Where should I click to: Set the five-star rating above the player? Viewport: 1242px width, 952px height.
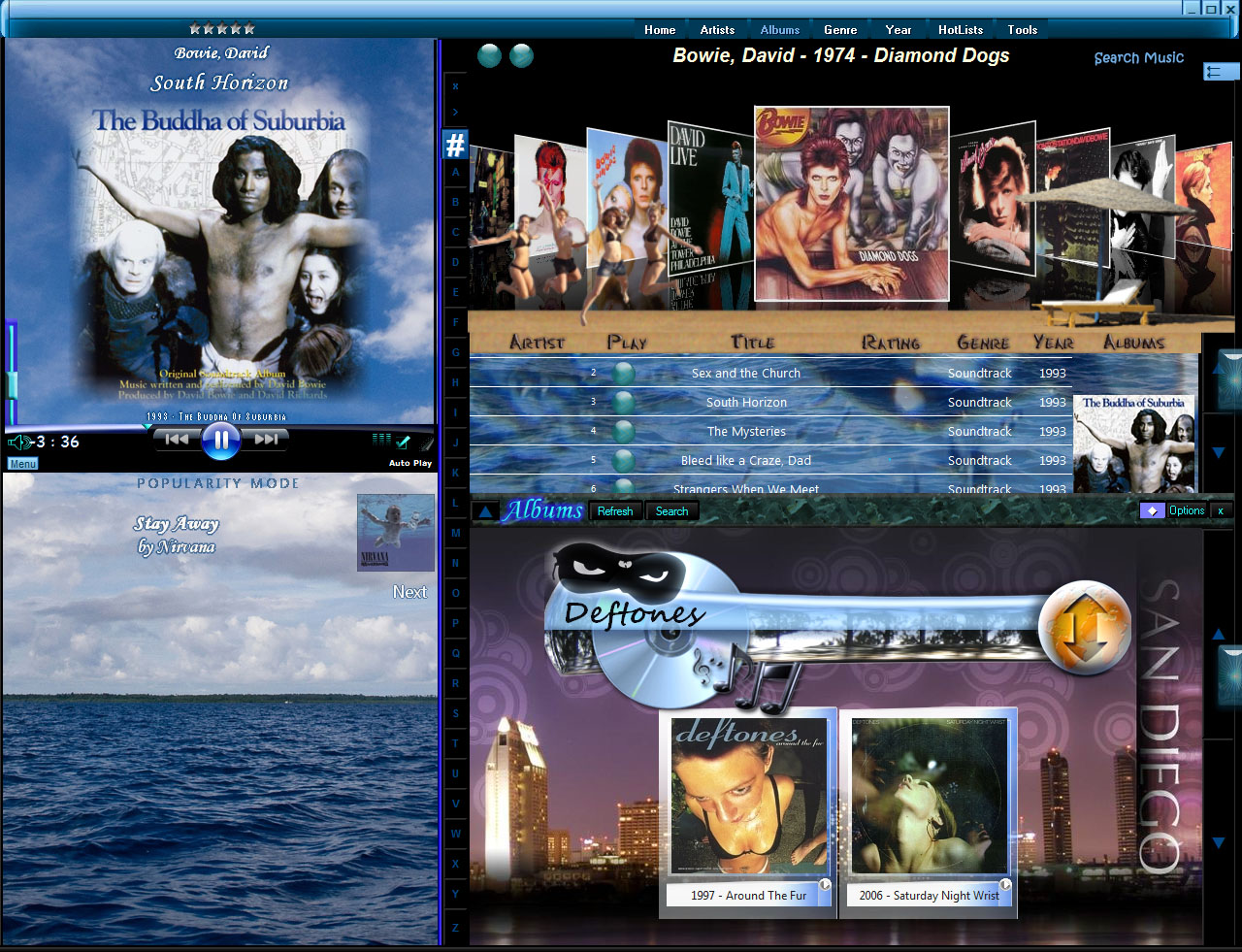(x=222, y=29)
